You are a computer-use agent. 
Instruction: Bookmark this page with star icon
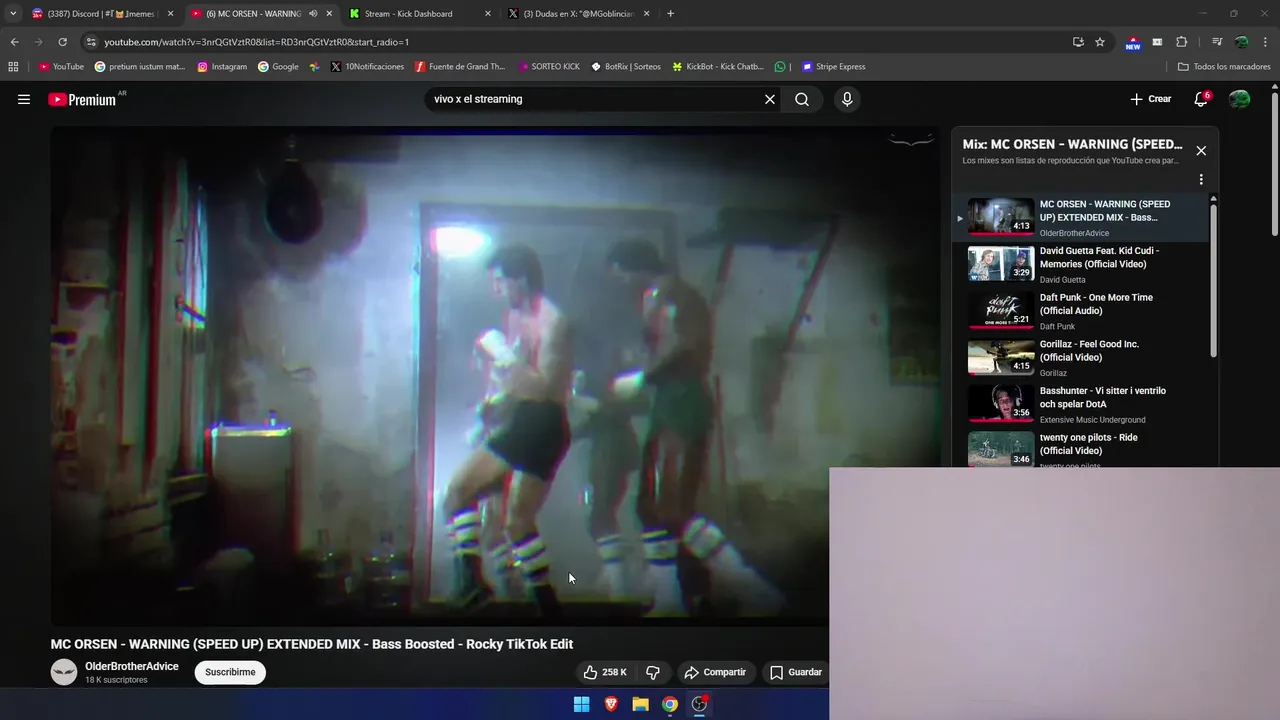click(x=1100, y=42)
